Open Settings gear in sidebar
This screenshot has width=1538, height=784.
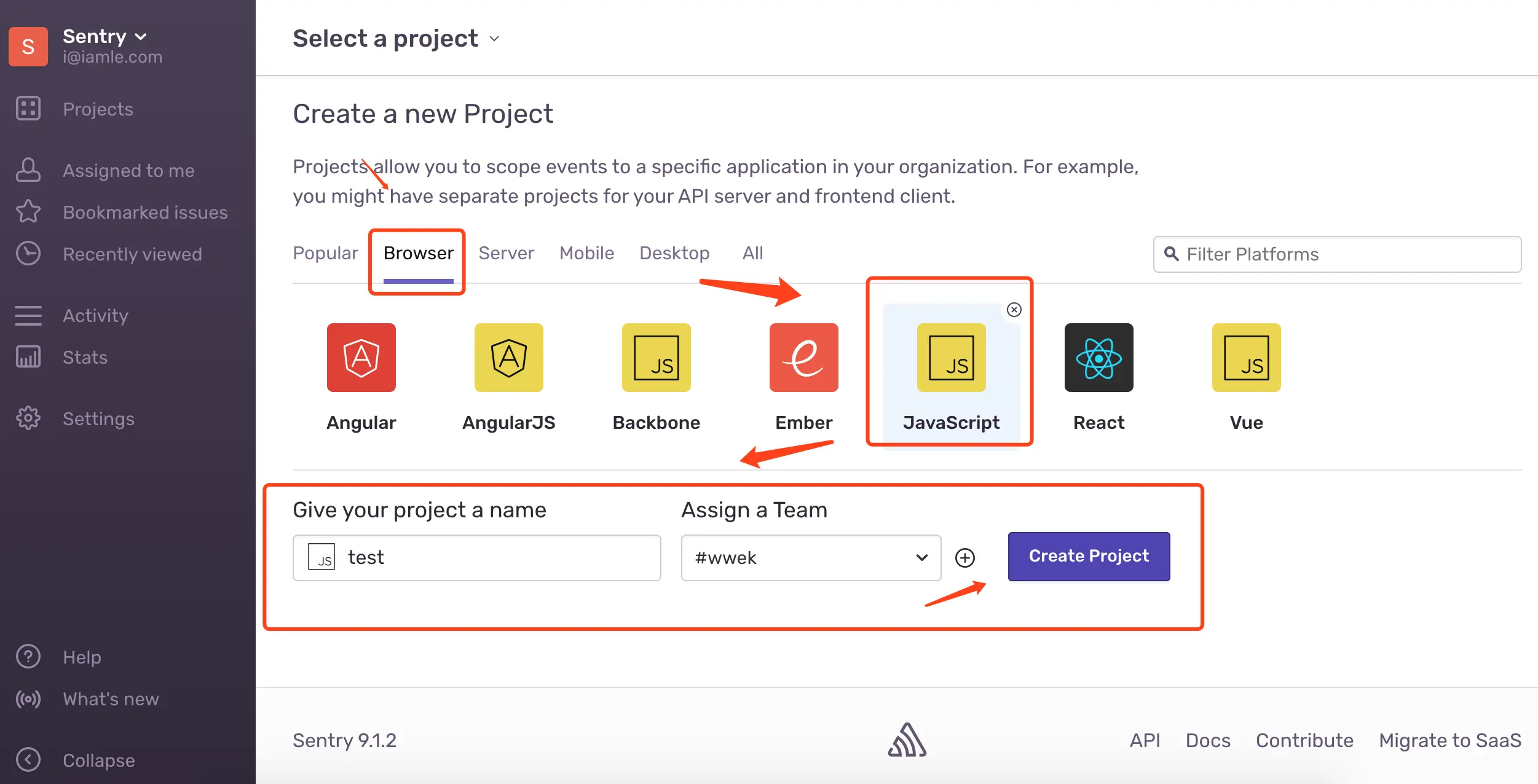[x=28, y=418]
